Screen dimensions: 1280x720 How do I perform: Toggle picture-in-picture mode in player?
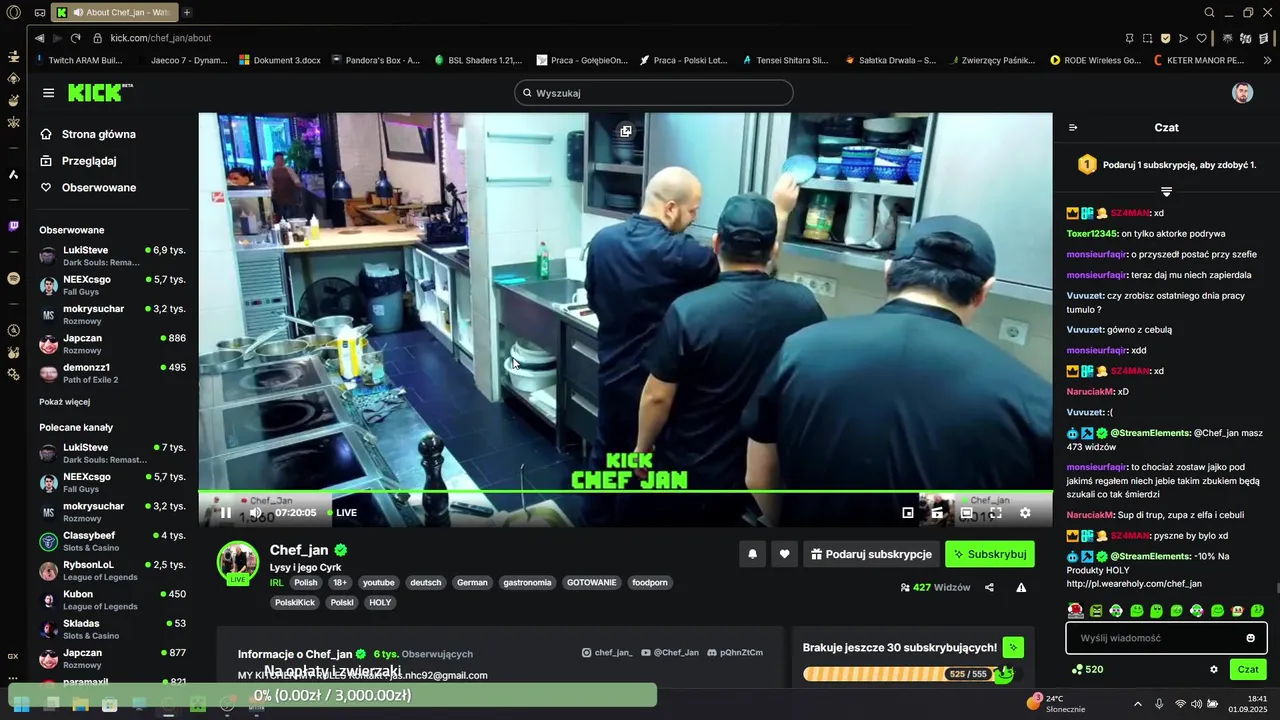pos(908,513)
